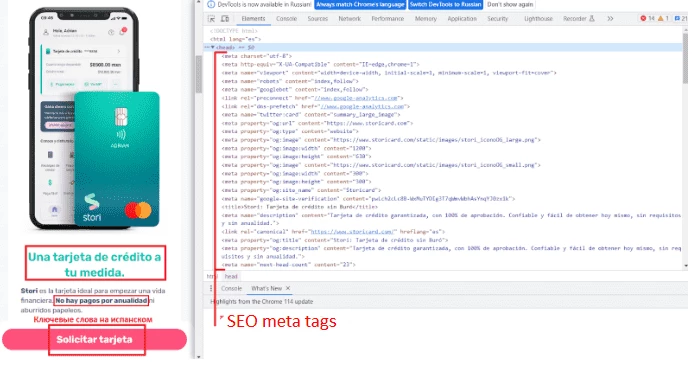Open the error count indicator showing 14
Image resolution: width=697 pixels, height=373 pixels.
pyautogui.click(x=647, y=19)
